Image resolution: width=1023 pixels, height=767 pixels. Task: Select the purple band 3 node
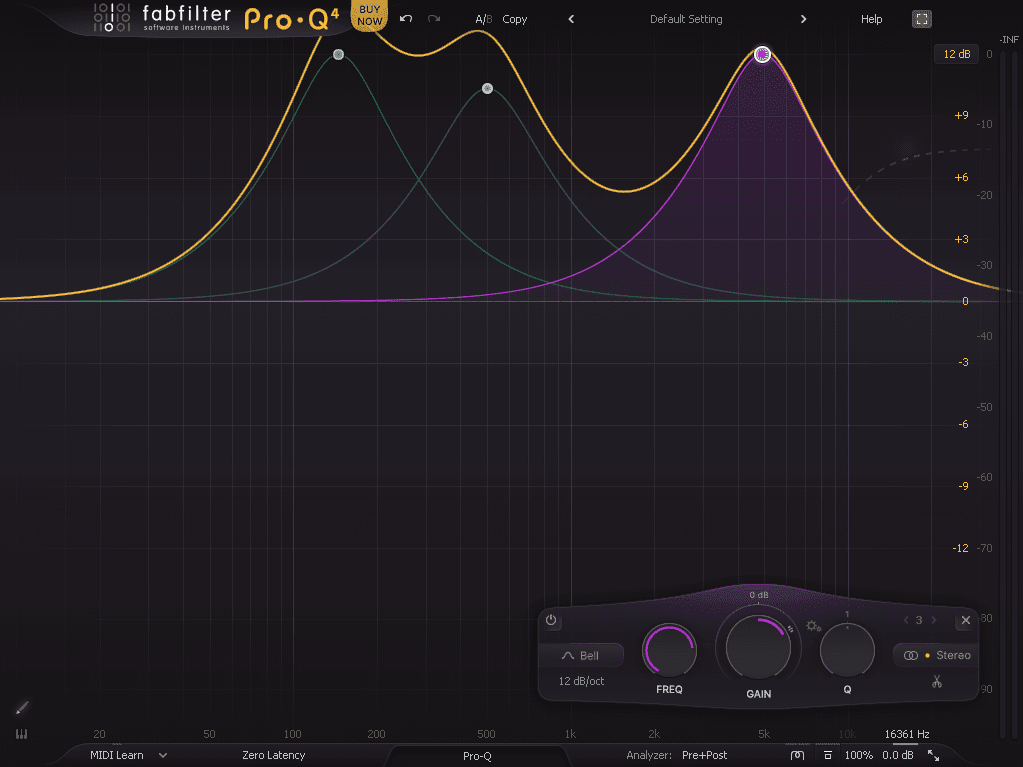coord(762,55)
